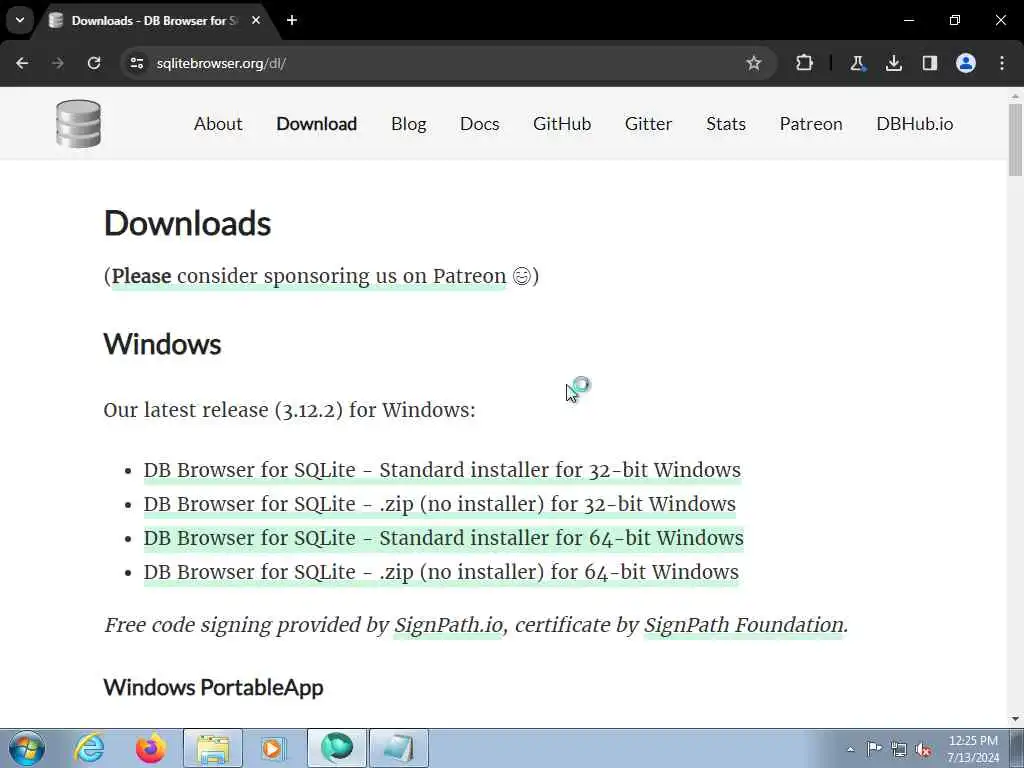Open site information icon in address bar

pos(136,63)
